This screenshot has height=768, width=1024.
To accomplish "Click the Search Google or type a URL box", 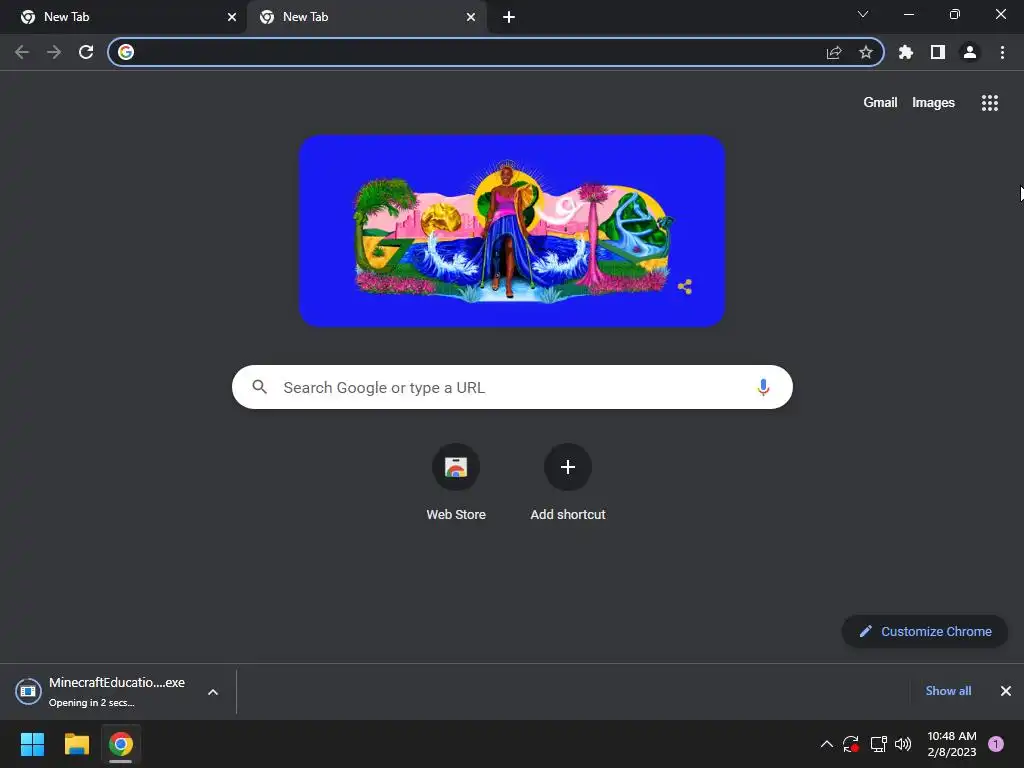I will click(x=512, y=387).
